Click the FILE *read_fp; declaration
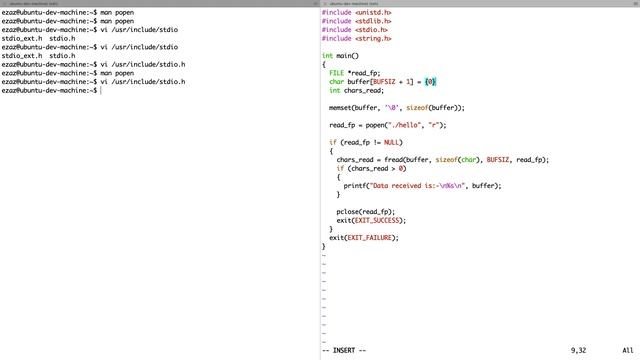 (354, 73)
